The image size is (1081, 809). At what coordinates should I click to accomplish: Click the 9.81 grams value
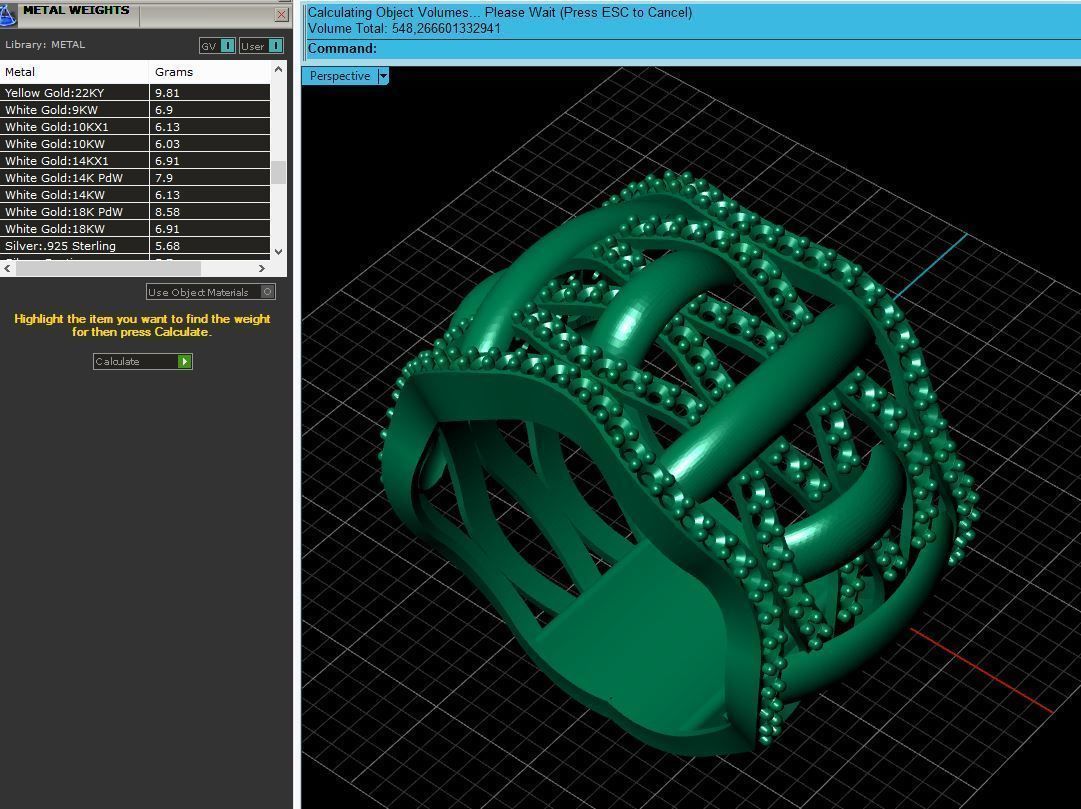coord(167,92)
